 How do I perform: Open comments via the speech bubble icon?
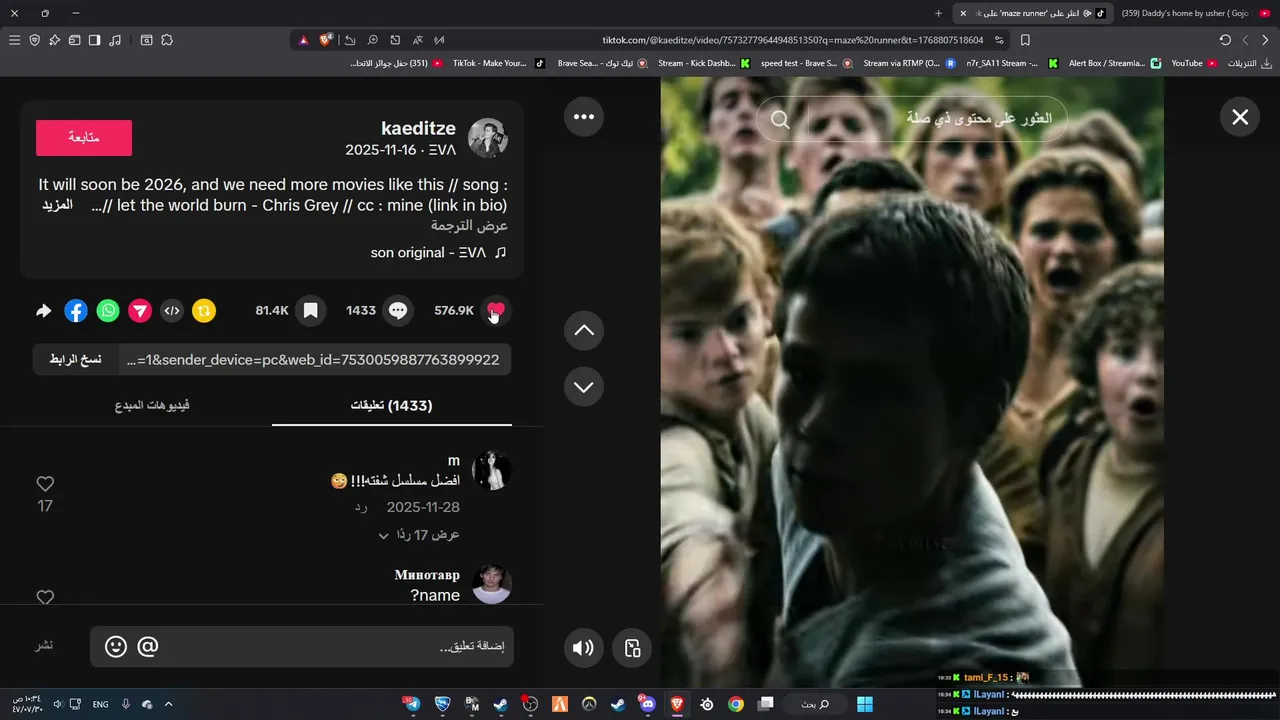398,311
